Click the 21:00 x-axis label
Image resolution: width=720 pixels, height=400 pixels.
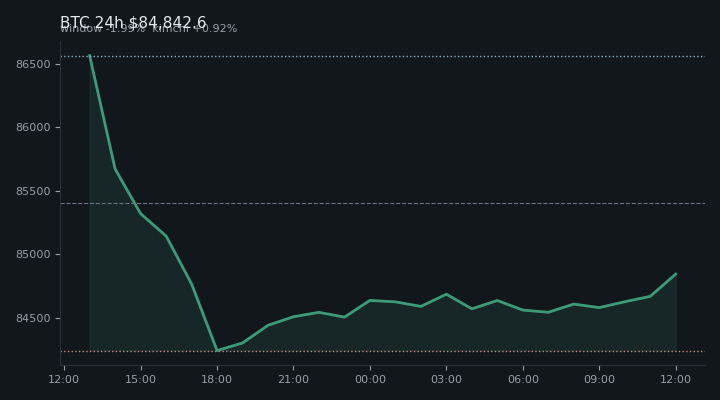pos(293,379)
